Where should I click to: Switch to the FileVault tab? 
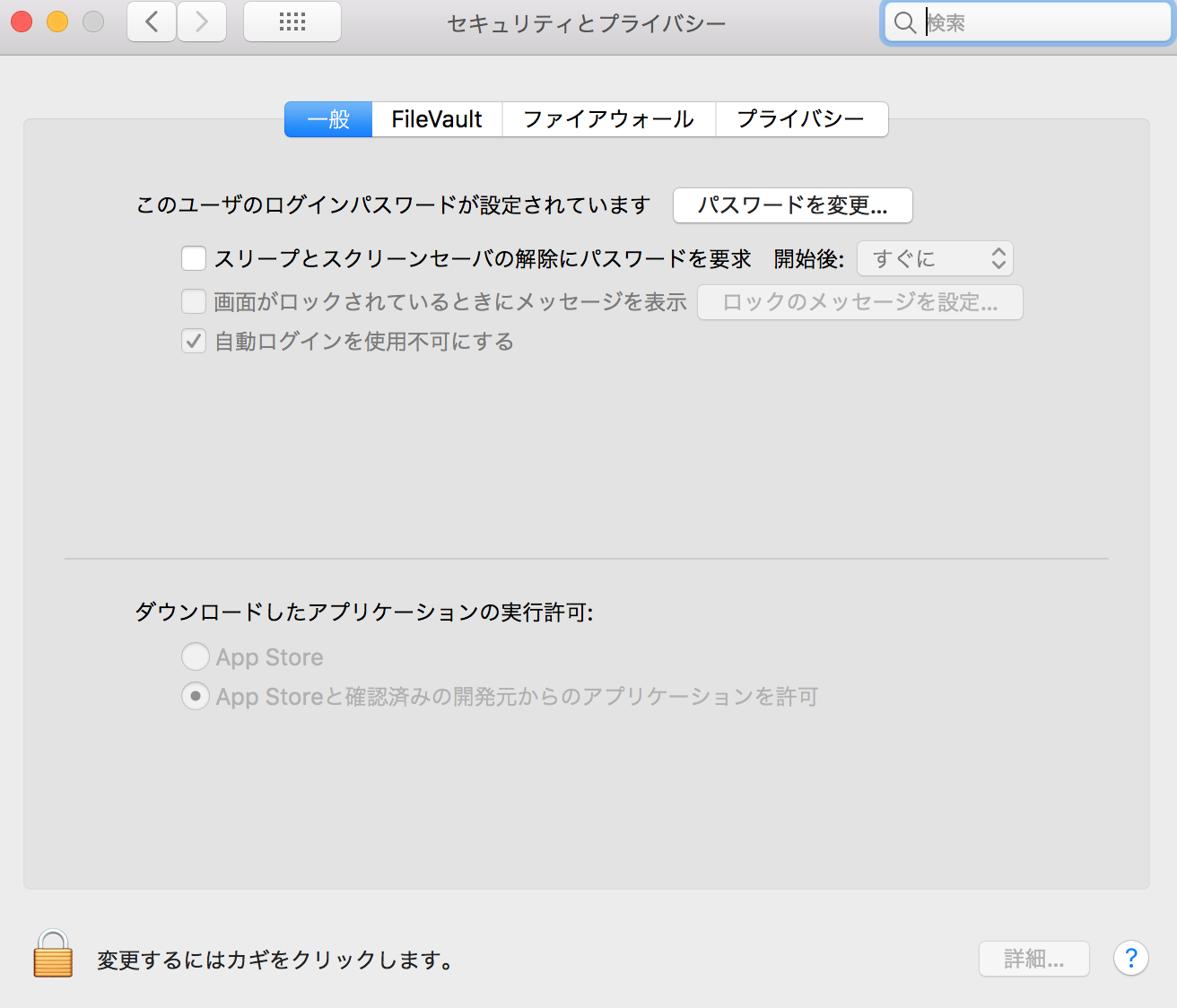[437, 119]
